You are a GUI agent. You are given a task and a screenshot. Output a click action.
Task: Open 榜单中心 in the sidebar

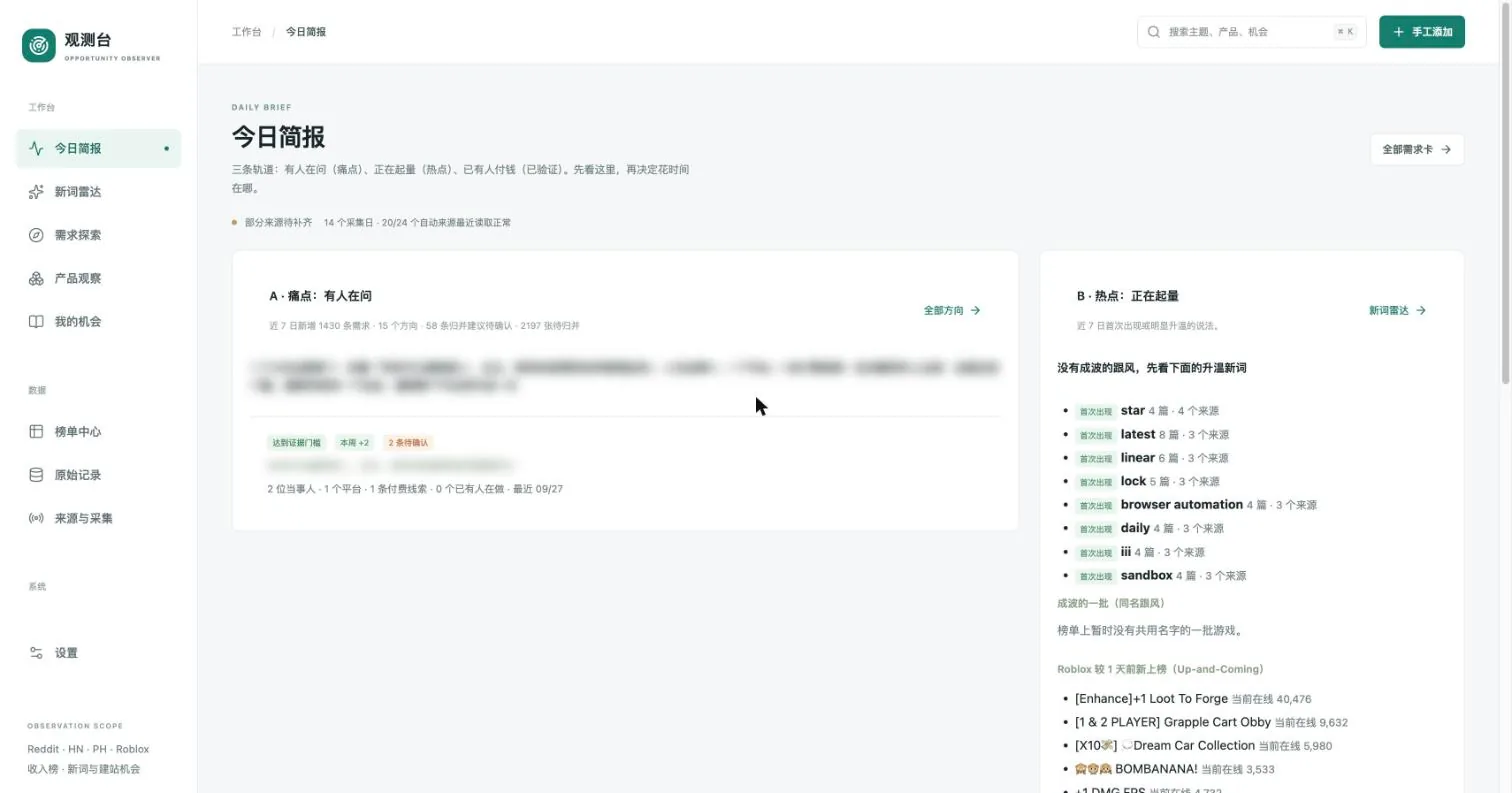pos(99,432)
